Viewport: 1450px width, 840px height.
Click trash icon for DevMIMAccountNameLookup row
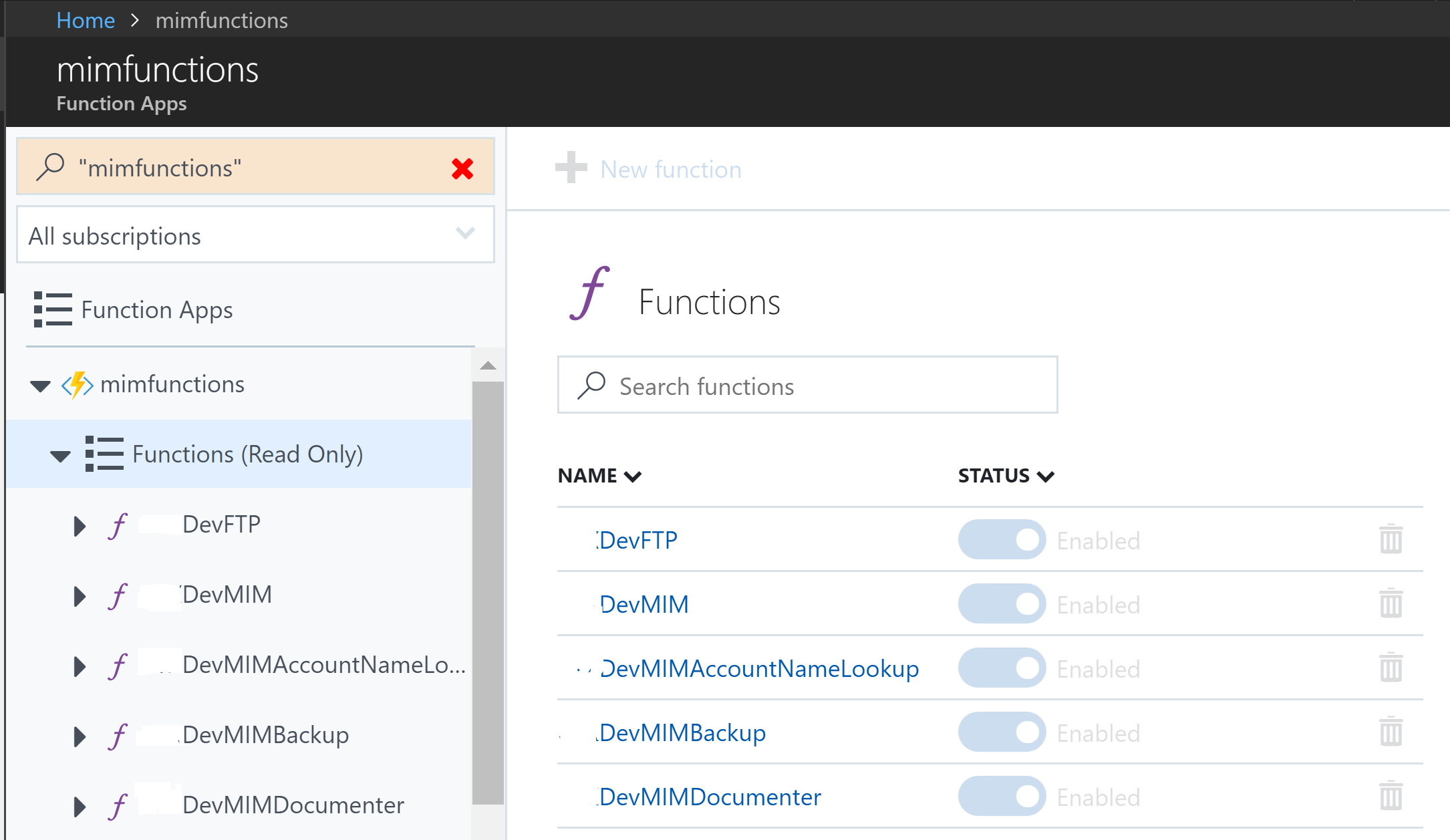pos(1391,668)
